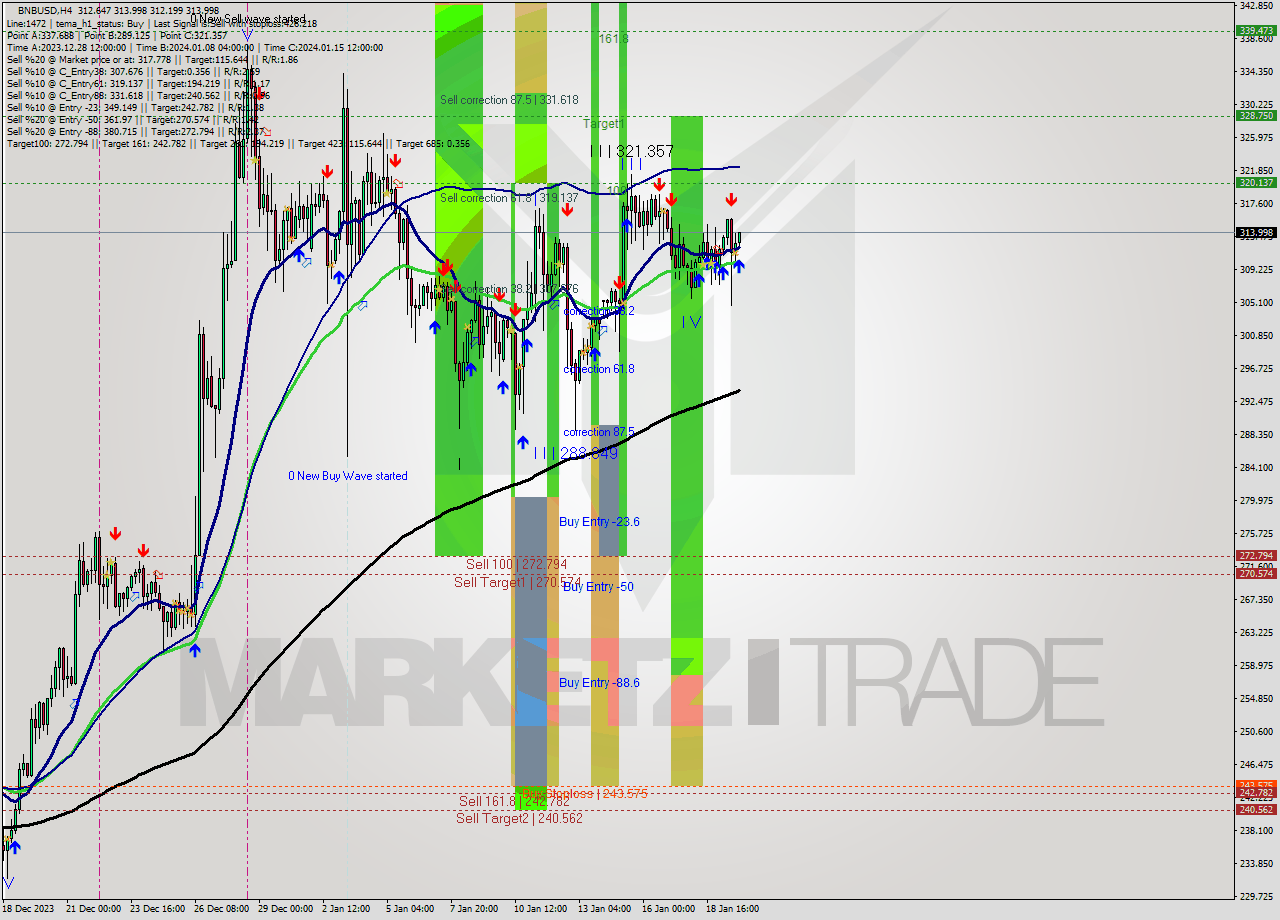
Task: Click the '10 Jan 12:00' time label
Action: (x=538, y=909)
